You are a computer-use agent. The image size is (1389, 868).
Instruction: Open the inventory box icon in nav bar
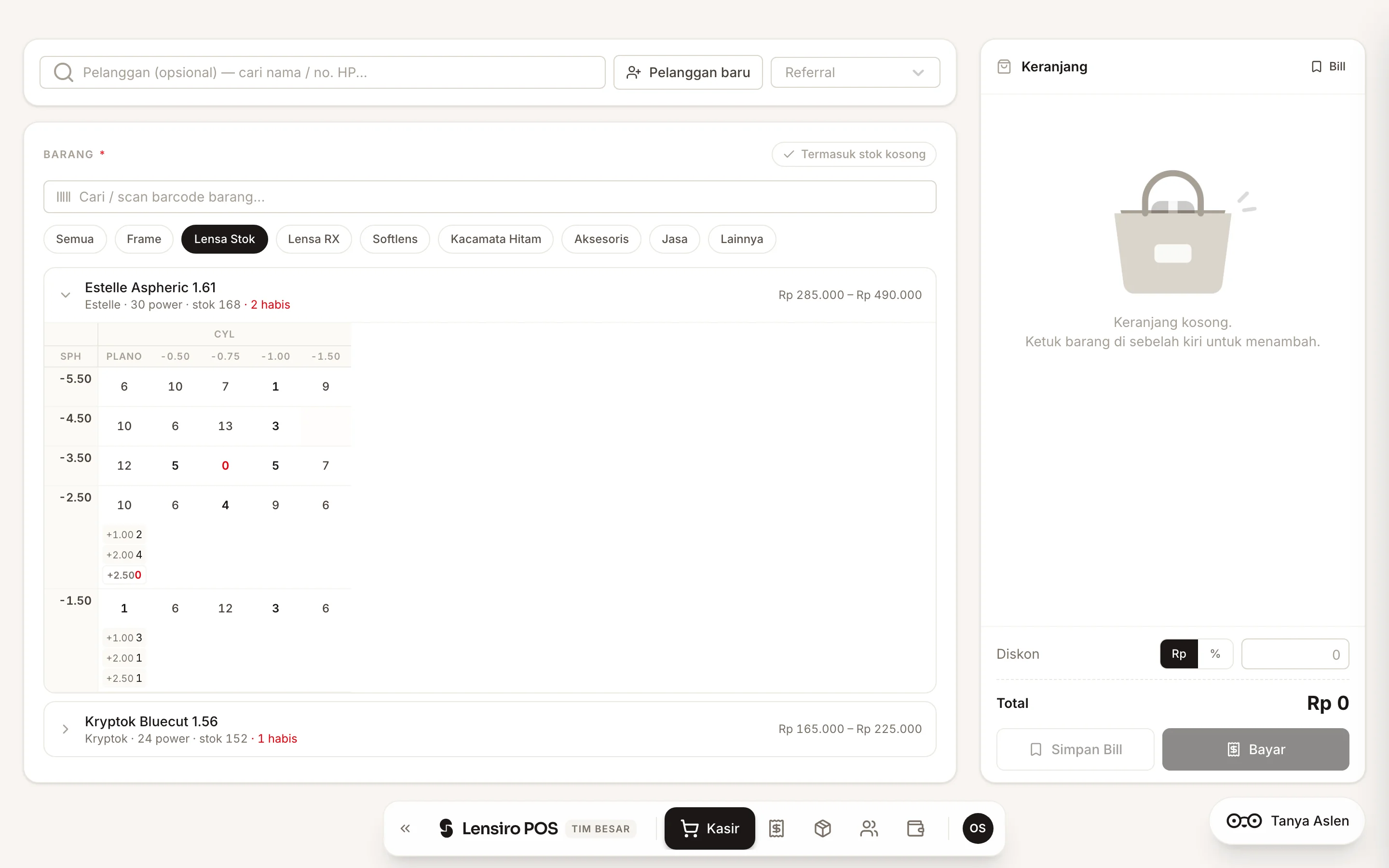point(822,828)
